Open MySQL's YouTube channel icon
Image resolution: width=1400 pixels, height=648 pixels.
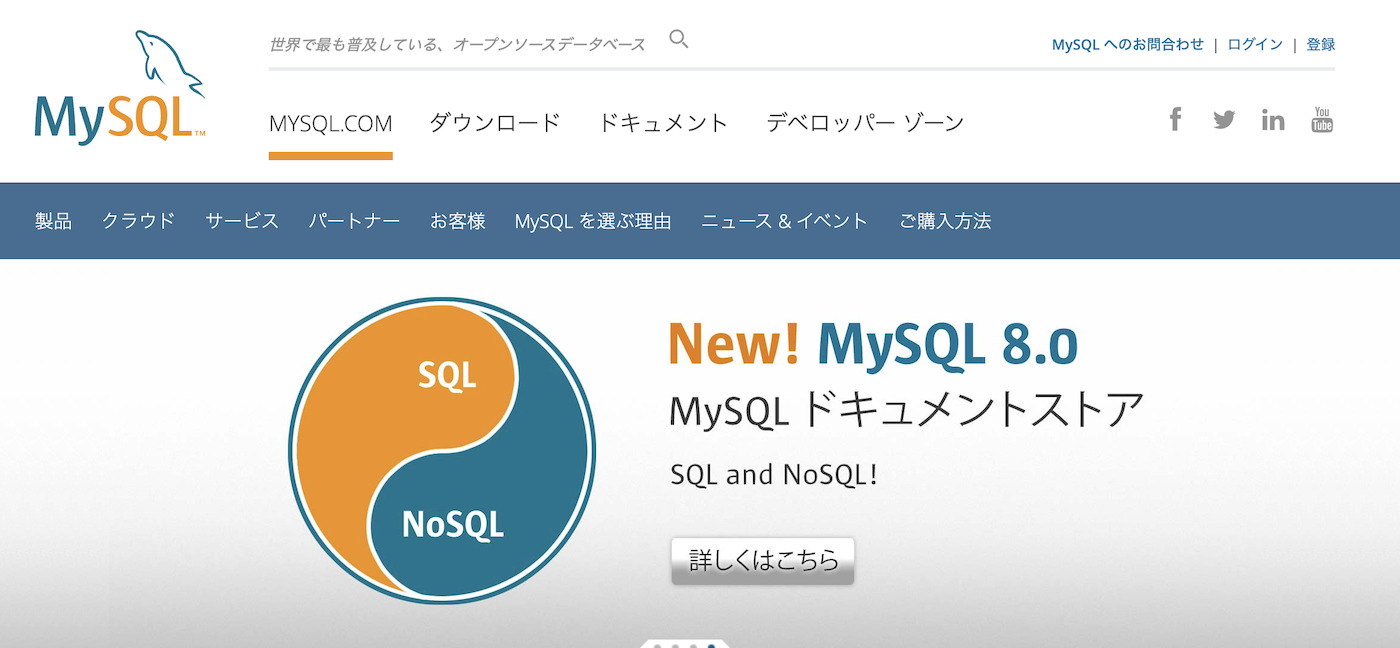coord(1322,120)
